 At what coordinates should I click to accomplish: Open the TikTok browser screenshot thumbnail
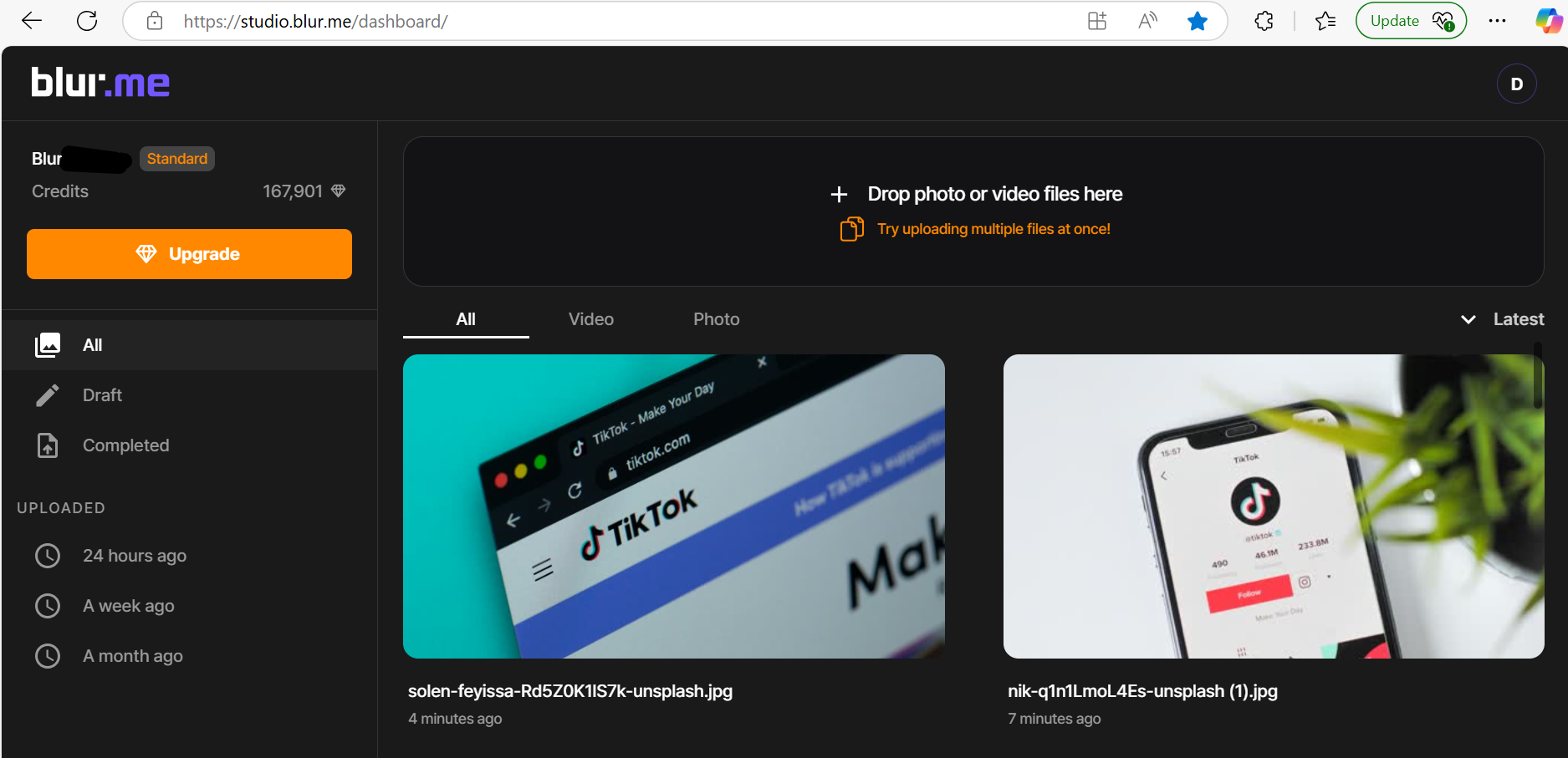coord(674,506)
